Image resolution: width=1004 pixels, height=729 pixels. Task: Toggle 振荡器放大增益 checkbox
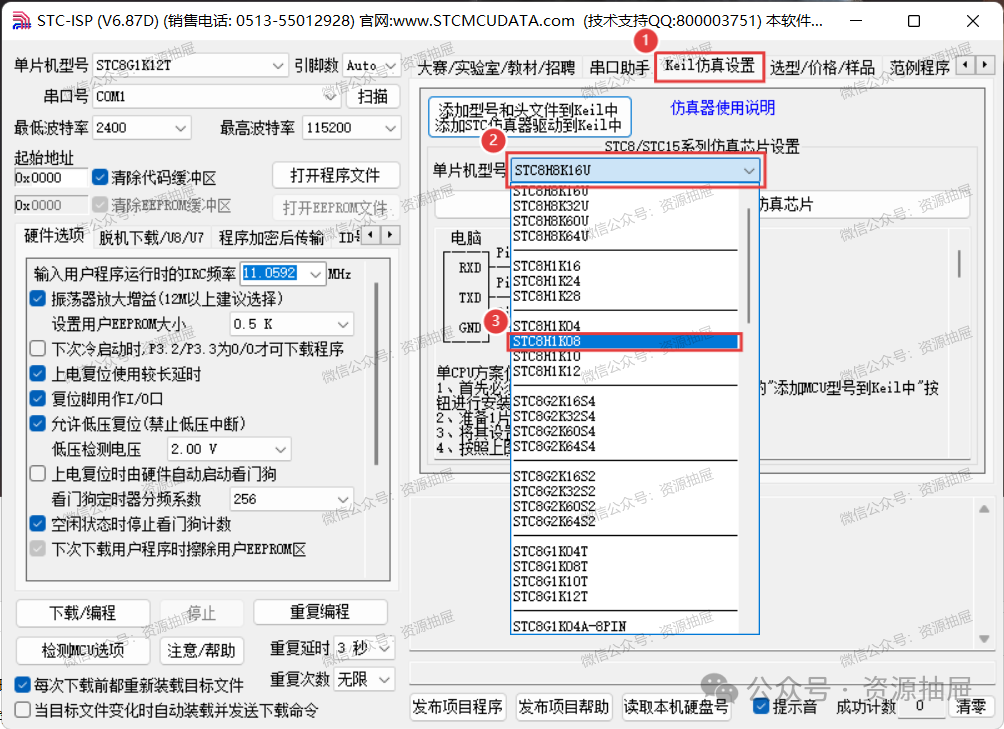coord(38,298)
